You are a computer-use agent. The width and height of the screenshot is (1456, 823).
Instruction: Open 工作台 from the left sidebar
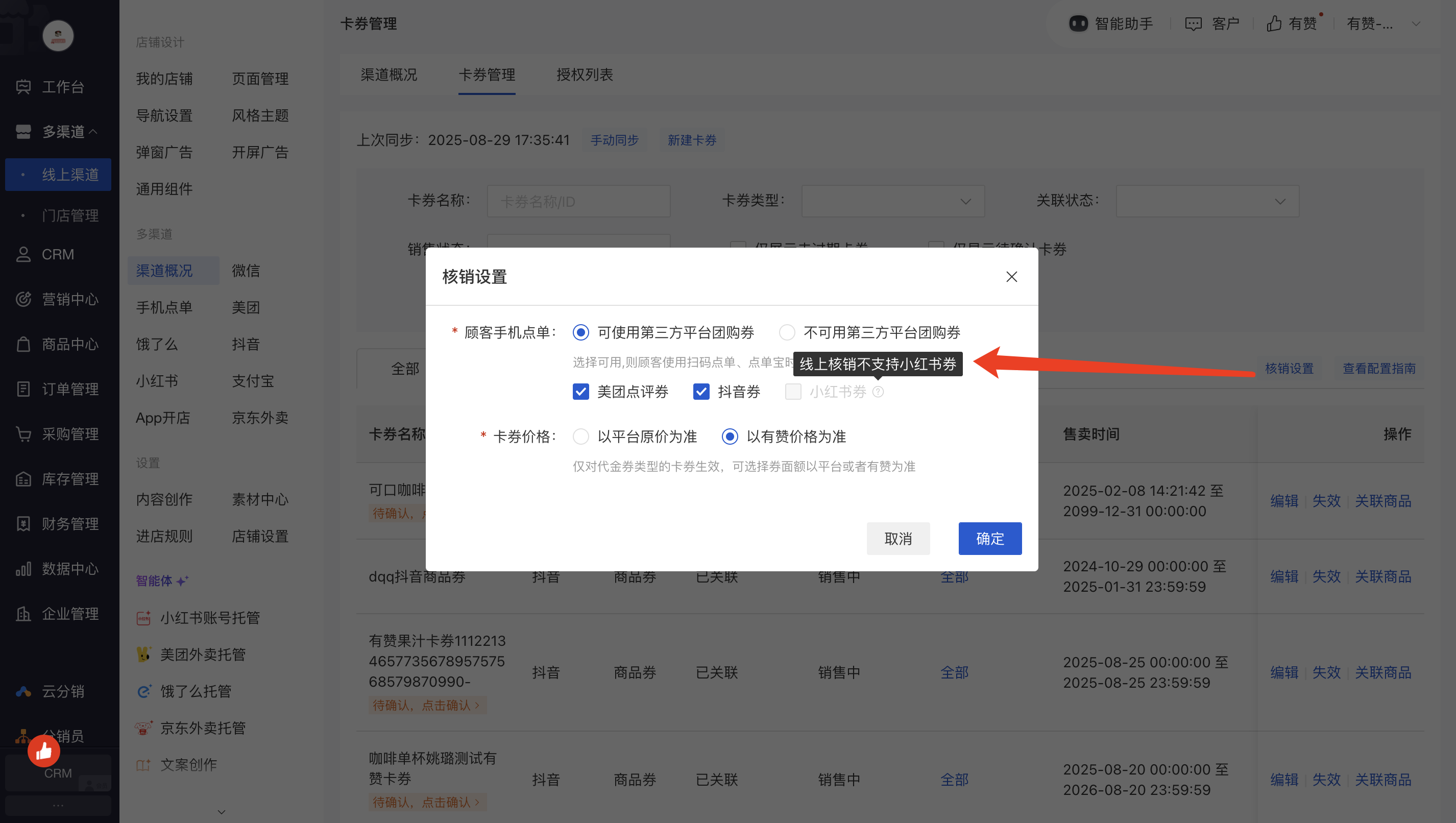click(62, 86)
